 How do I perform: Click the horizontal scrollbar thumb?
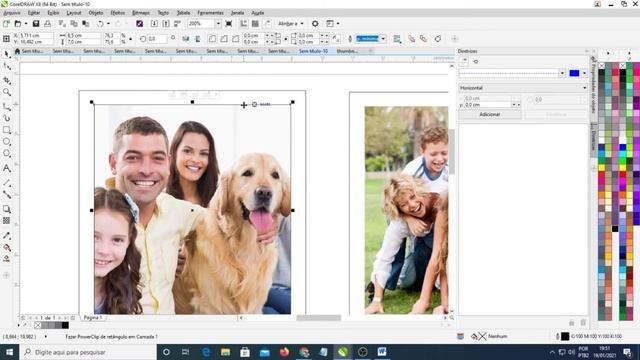[x=318, y=318]
